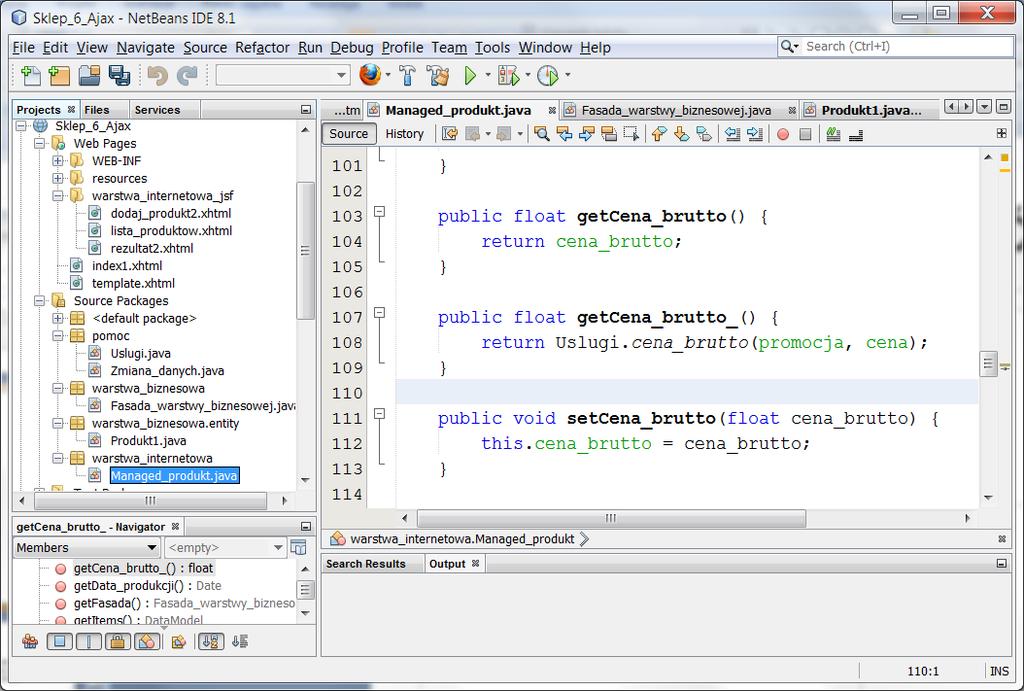Select Uslugi.java in project tree

click(x=140, y=353)
